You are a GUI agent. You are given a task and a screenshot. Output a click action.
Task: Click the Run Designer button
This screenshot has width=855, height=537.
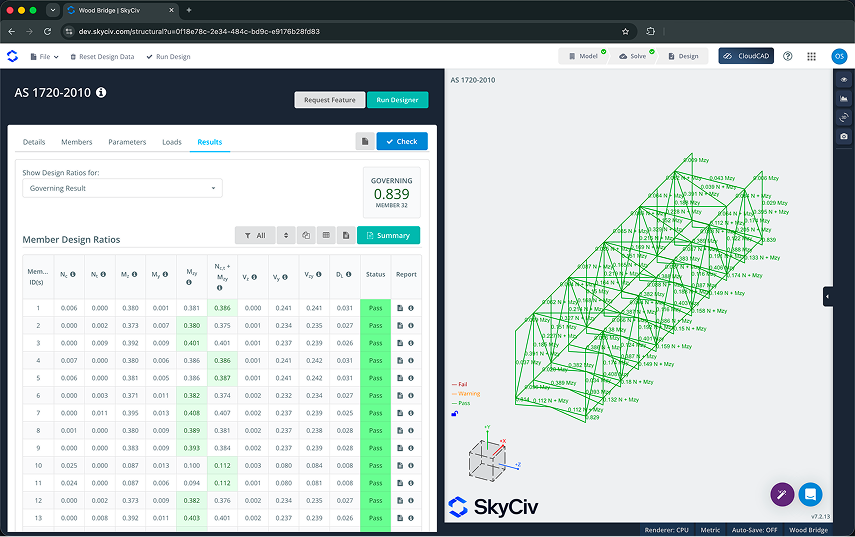click(398, 100)
